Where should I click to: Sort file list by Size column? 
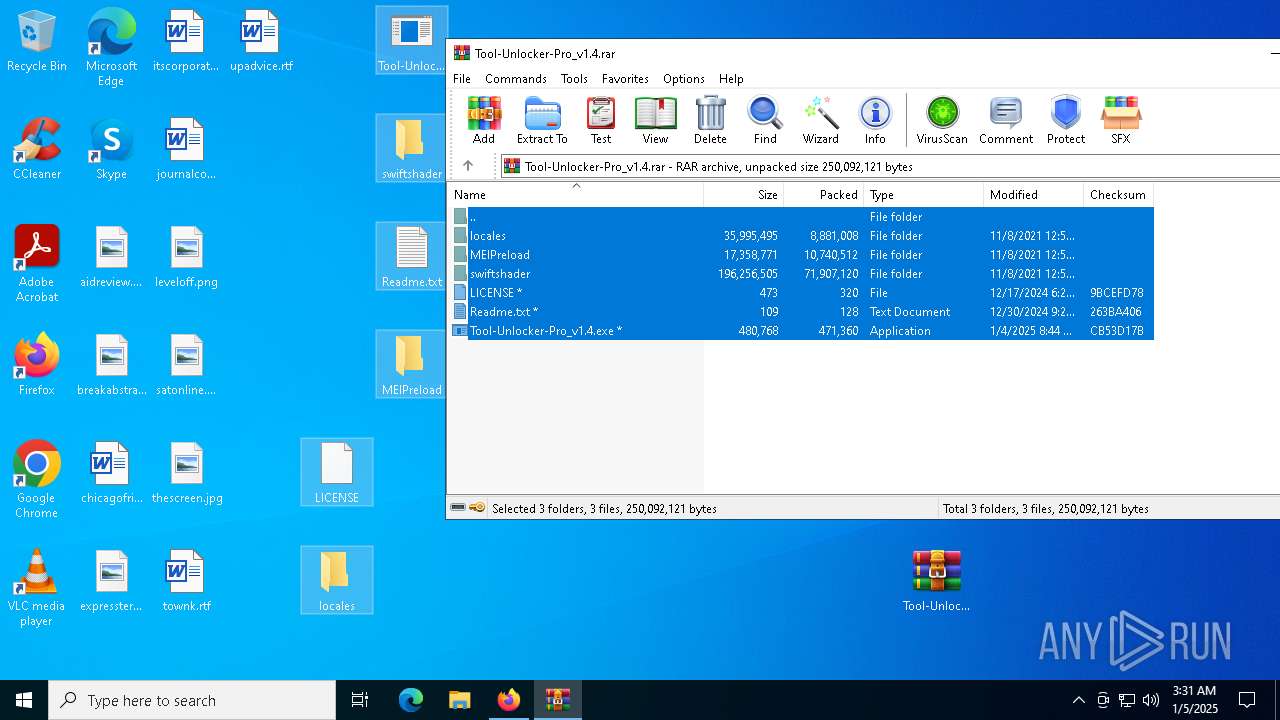pyautogui.click(x=743, y=195)
